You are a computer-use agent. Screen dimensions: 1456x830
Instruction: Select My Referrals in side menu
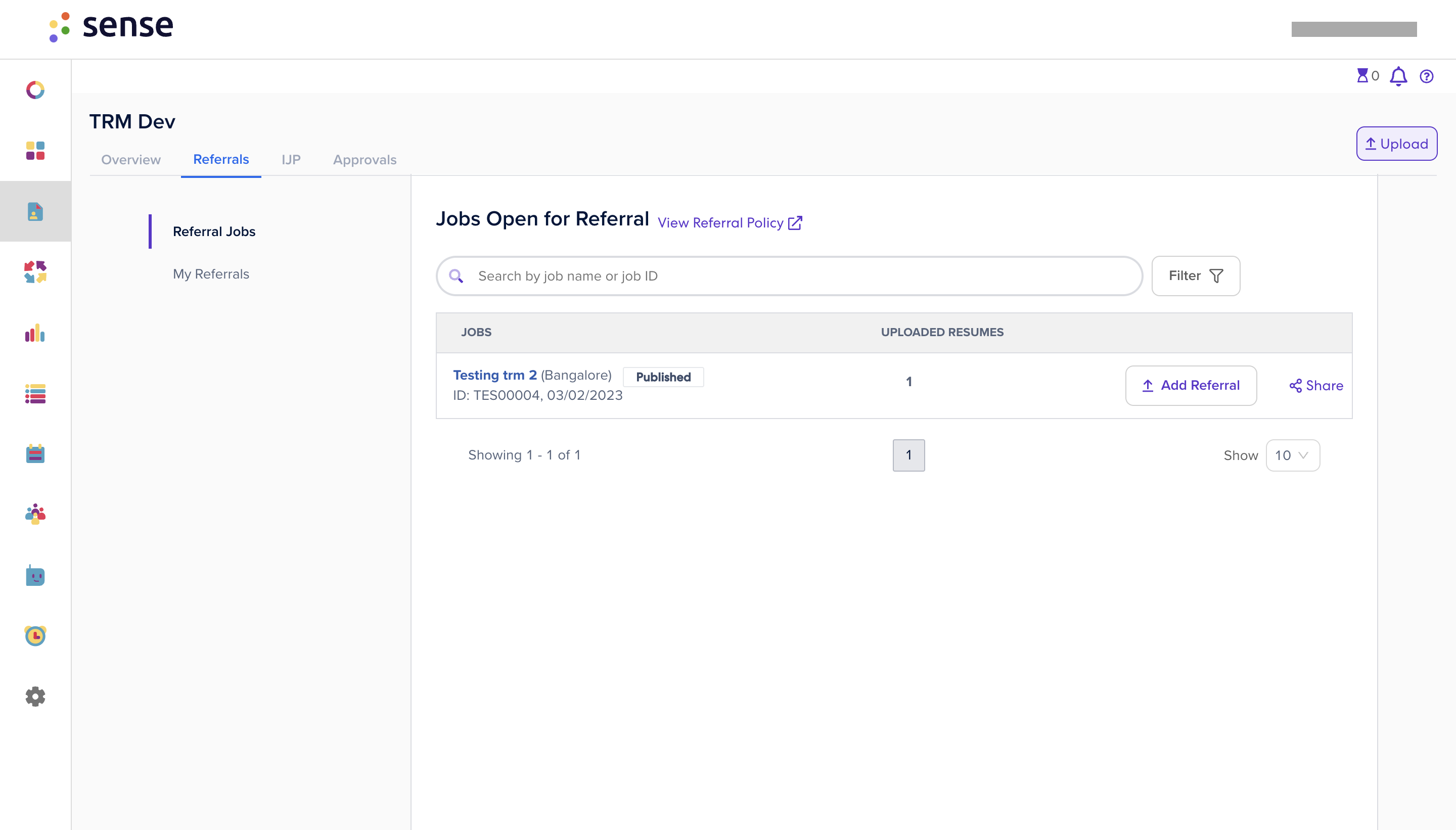pyautogui.click(x=211, y=274)
